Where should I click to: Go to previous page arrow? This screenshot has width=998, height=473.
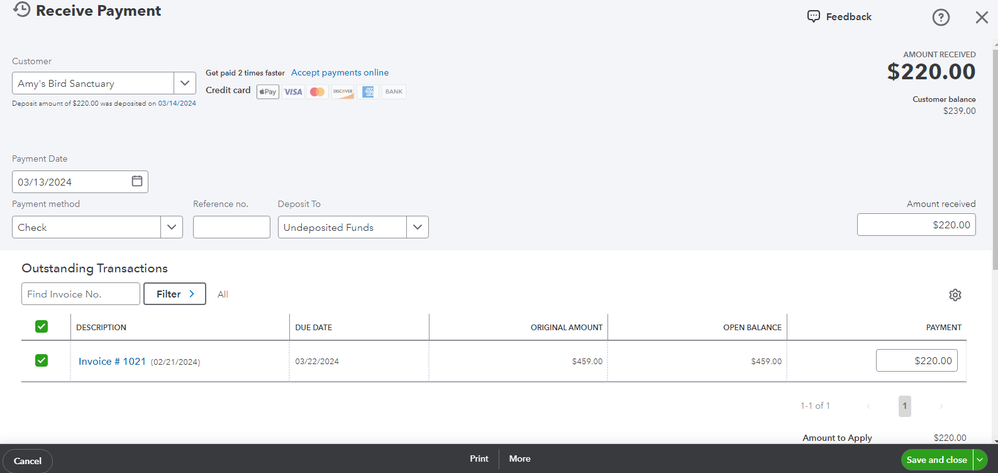[x=869, y=406]
